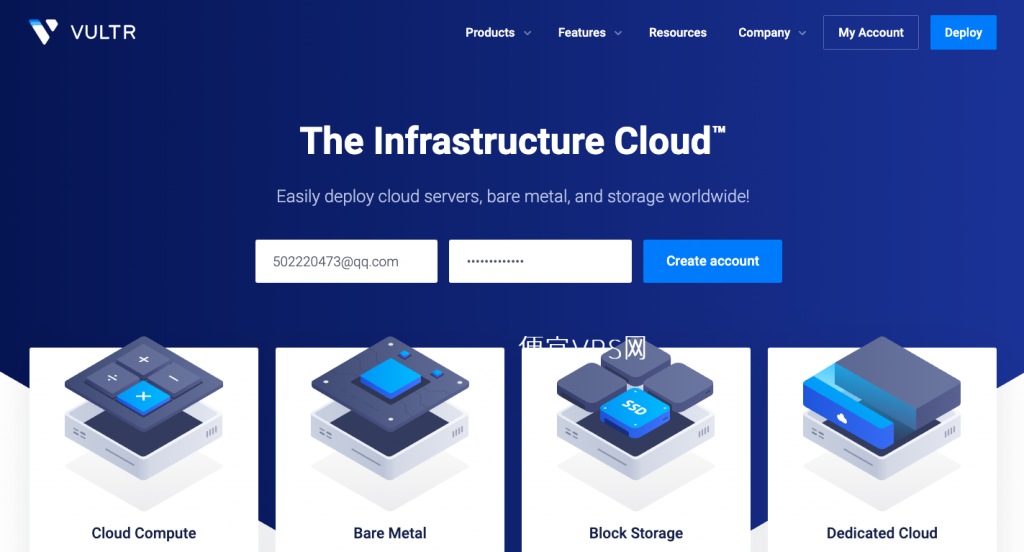The height and width of the screenshot is (552, 1024).
Task: Open My Account page
Action: point(871,33)
